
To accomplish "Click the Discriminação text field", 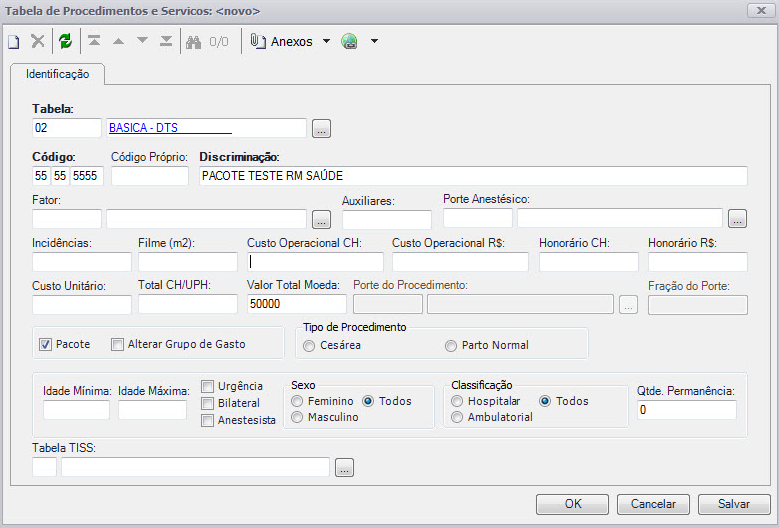I will pos(473,176).
